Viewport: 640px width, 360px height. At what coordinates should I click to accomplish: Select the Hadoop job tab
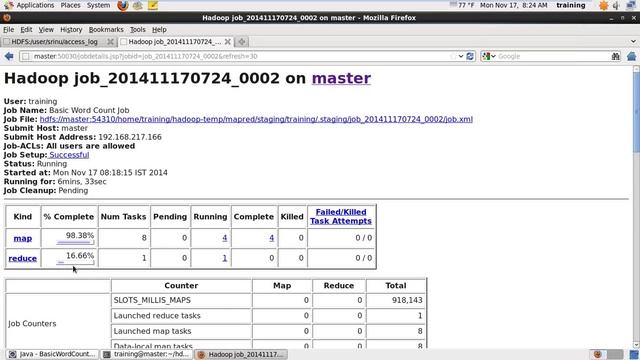pos(176,42)
